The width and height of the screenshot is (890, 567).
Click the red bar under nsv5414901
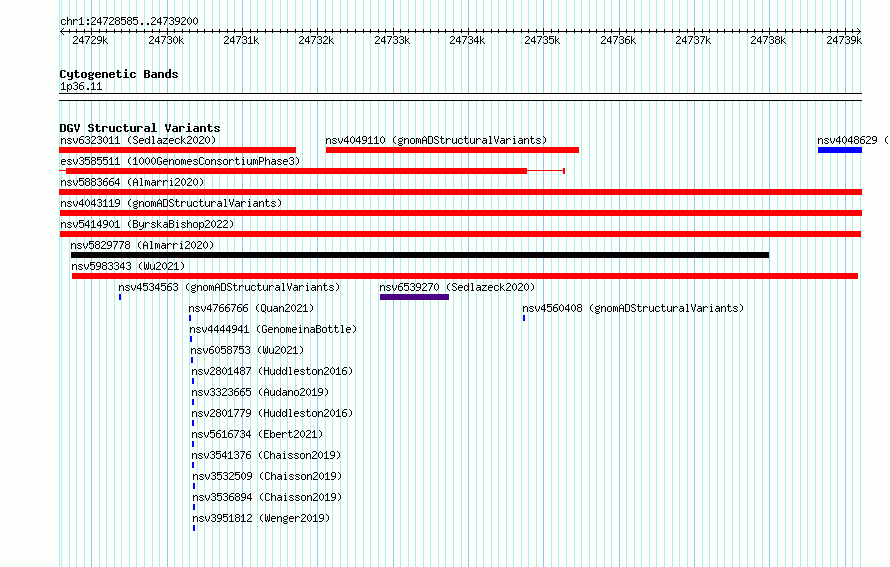click(x=460, y=234)
